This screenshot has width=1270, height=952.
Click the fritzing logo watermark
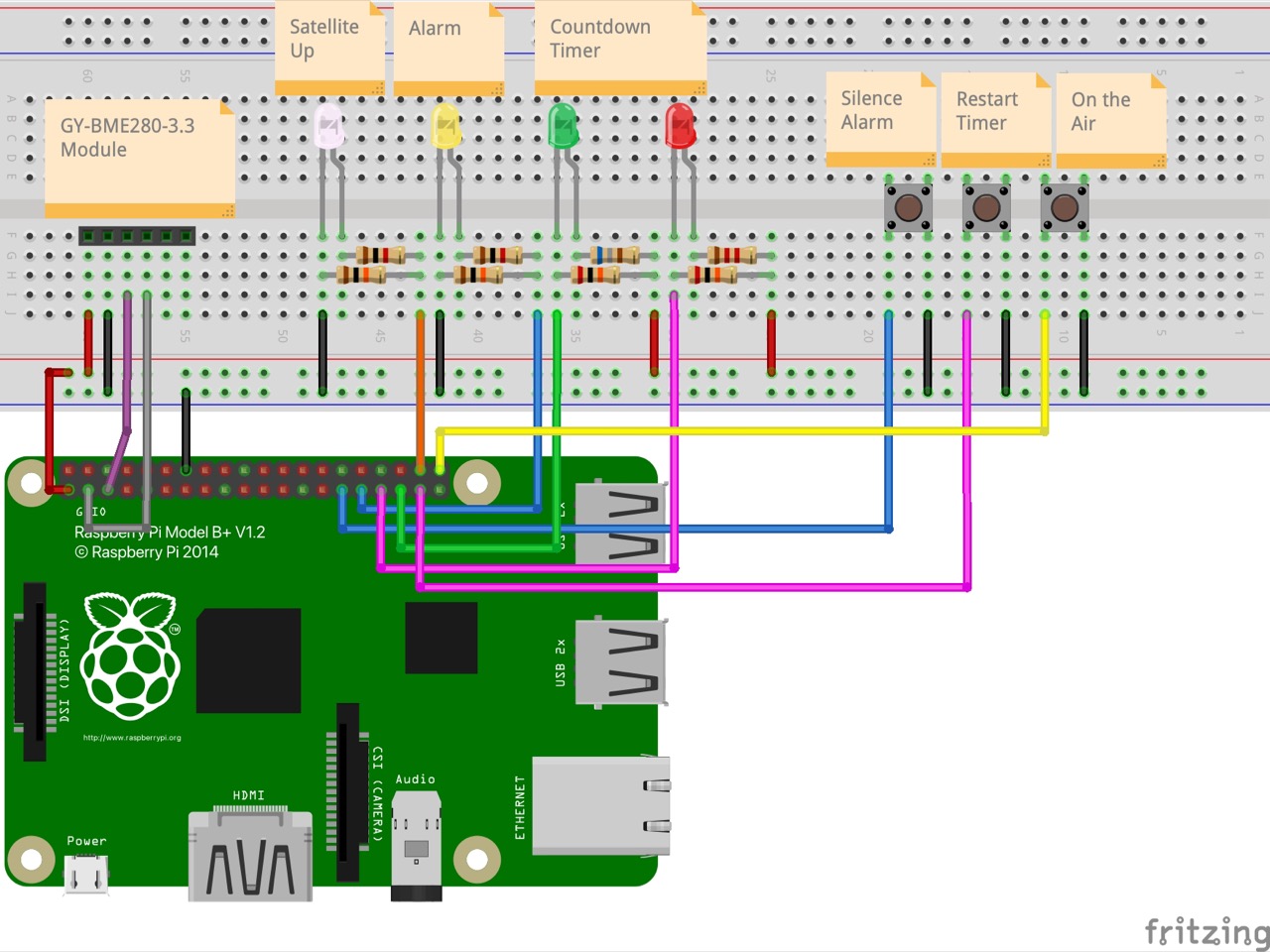click(x=1206, y=932)
